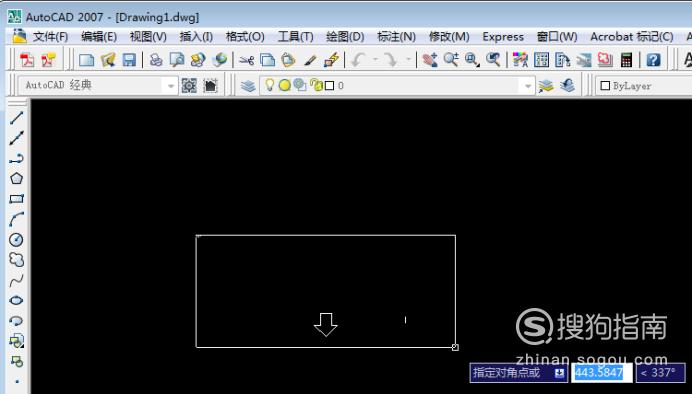Click the Undo arrow
The height and width of the screenshot is (394, 692).
[x=358, y=60]
